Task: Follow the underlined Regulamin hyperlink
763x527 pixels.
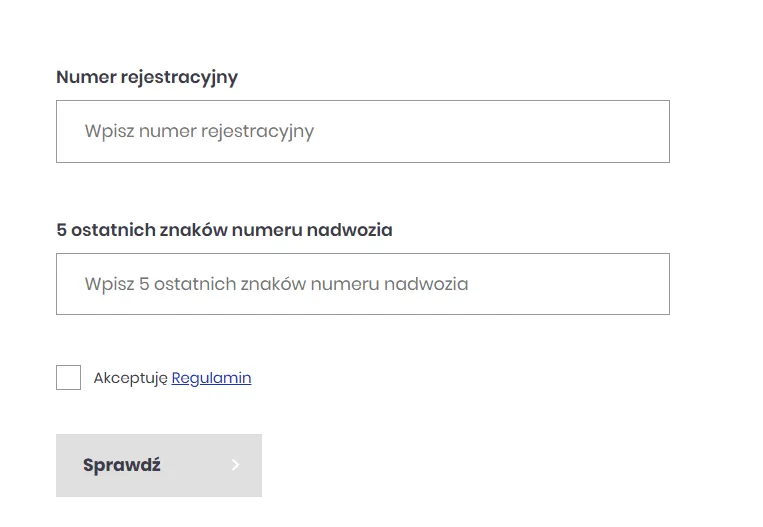Action: coord(211,378)
